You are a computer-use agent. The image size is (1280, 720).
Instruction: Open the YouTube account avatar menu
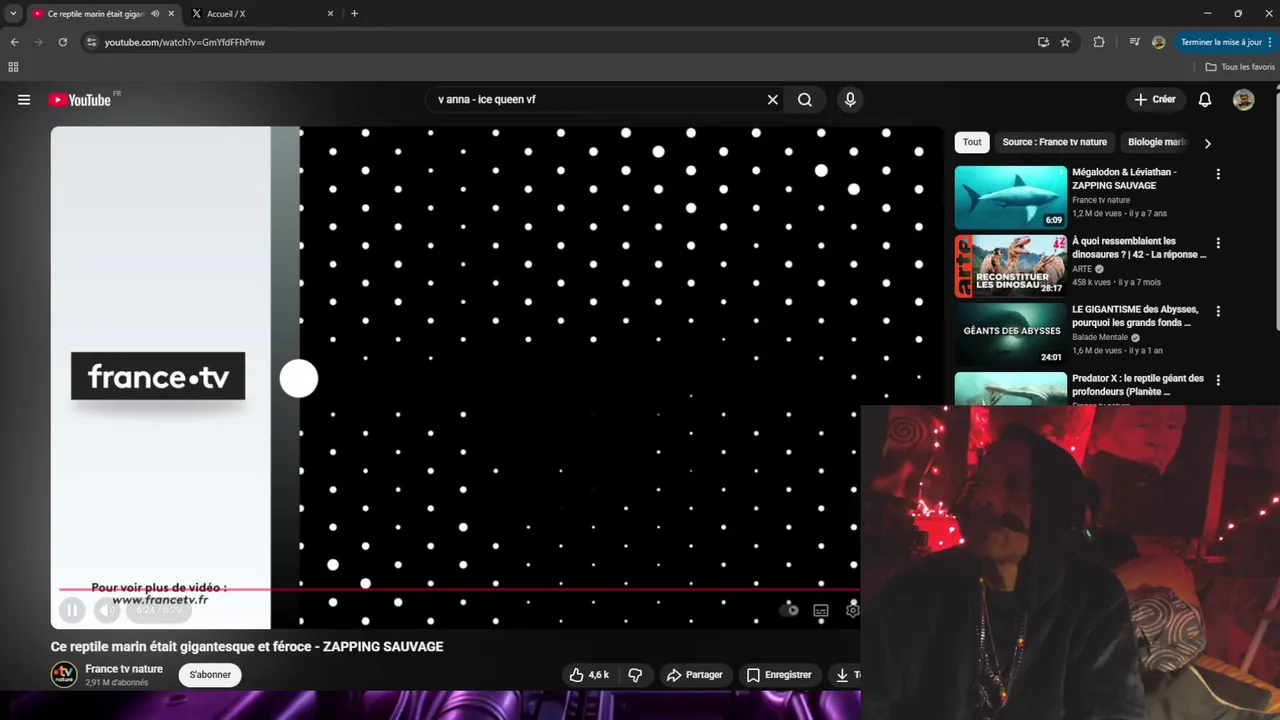(x=1243, y=100)
